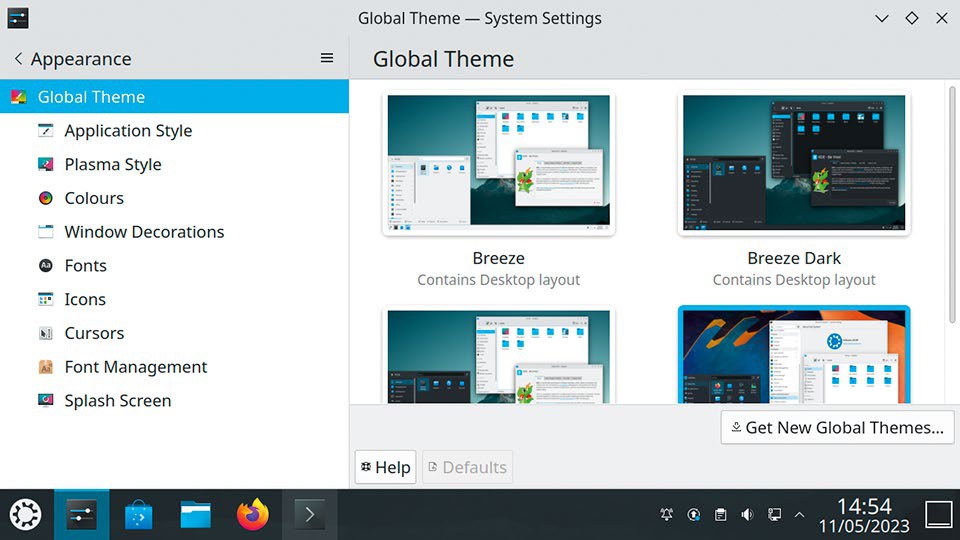The height and width of the screenshot is (540, 960).
Task: Open the Cursors settings page
Action: (174, 333)
